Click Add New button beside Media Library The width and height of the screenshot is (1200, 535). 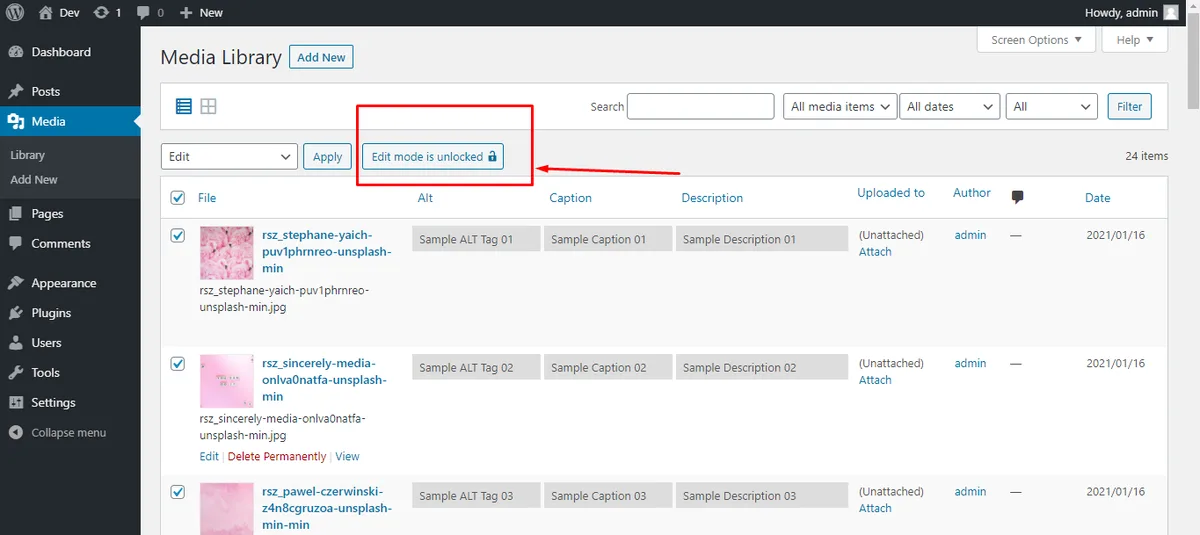coord(321,57)
